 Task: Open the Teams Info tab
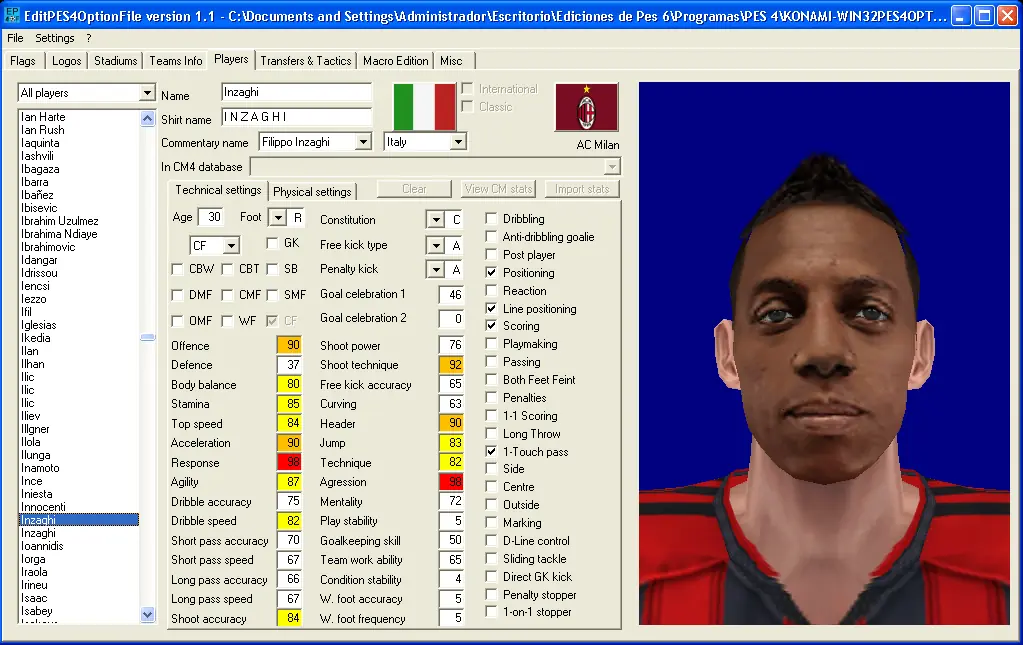[x=176, y=61]
